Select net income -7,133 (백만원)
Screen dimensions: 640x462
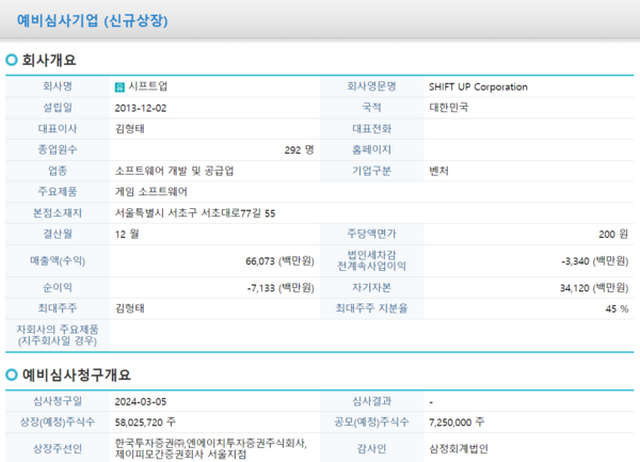coord(280,288)
